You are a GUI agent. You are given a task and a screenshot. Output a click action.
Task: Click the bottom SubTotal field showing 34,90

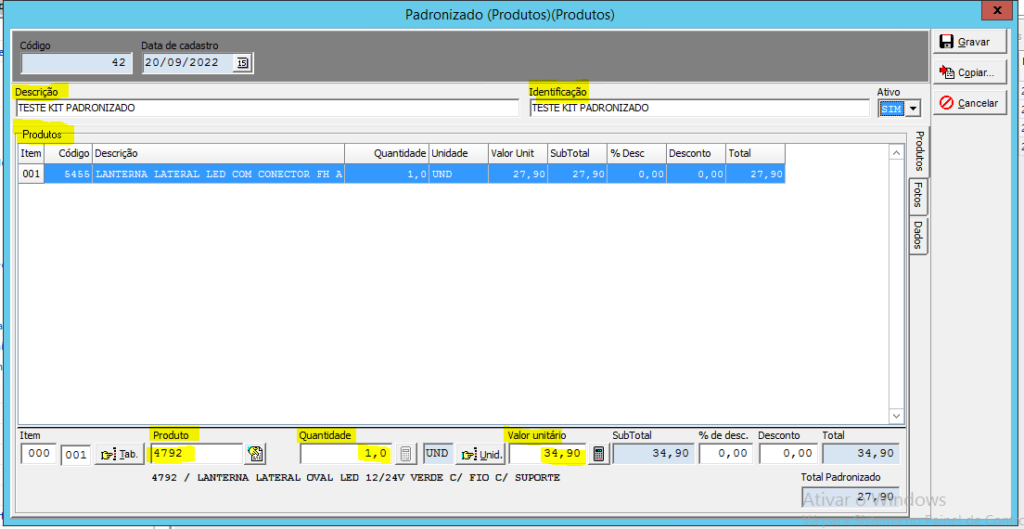652,454
